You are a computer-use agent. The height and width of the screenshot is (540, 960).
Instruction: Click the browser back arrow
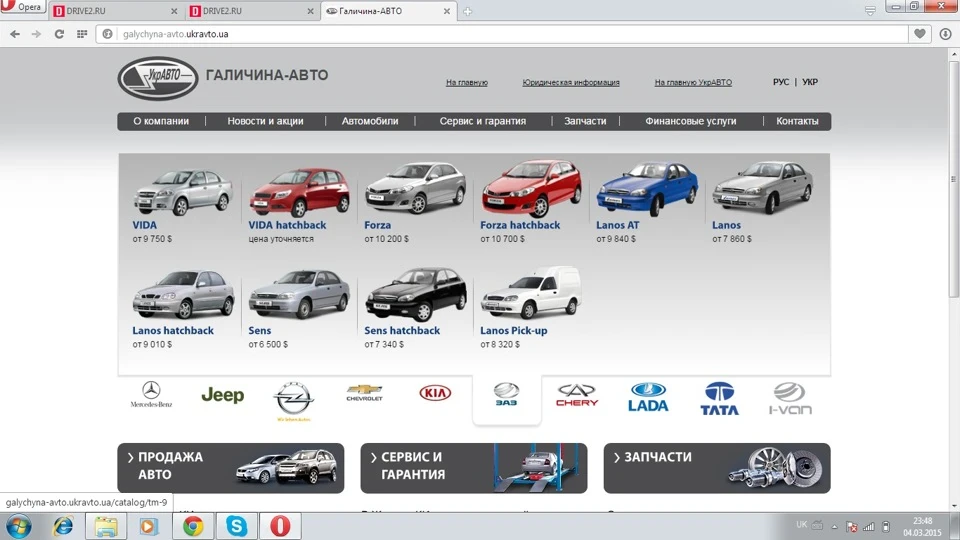[15, 34]
